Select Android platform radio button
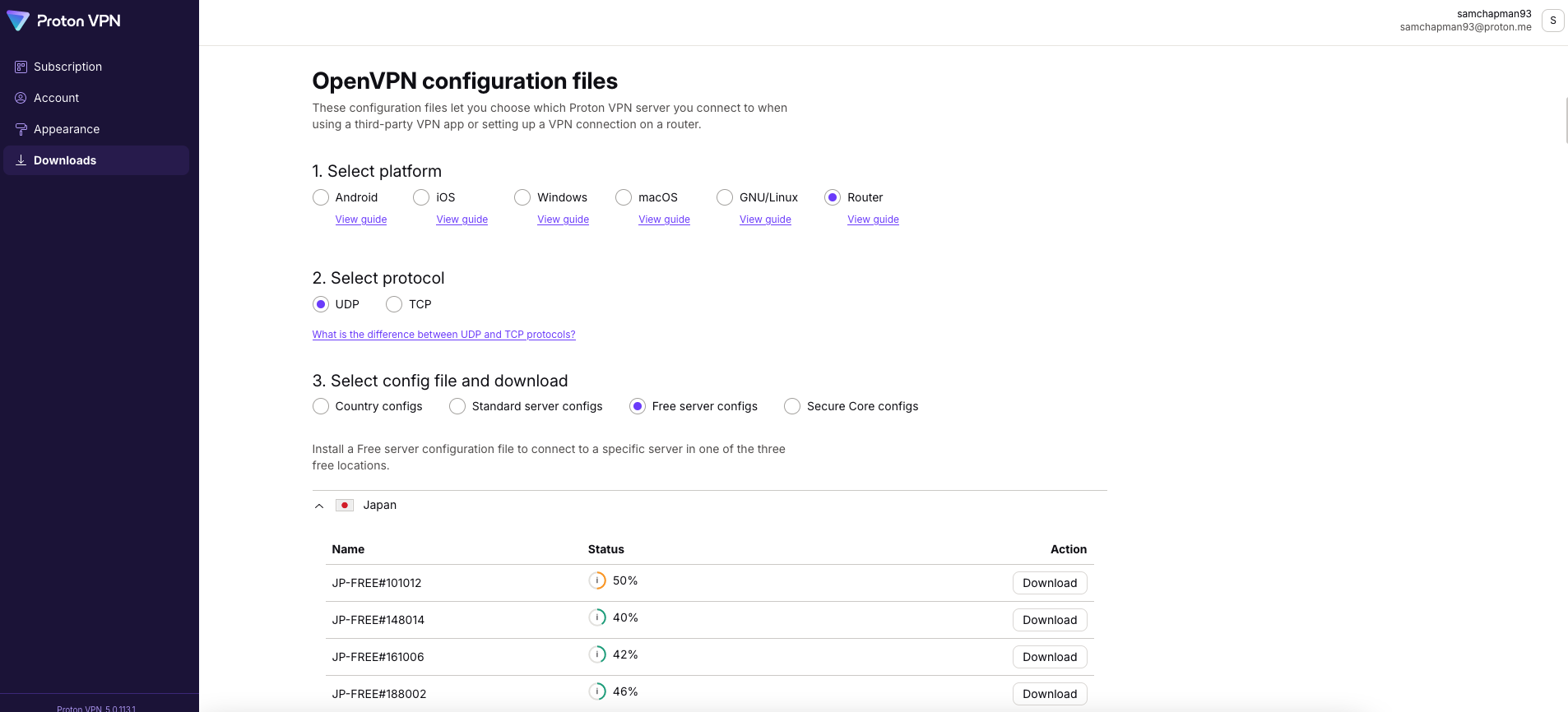 [x=321, y=197]
